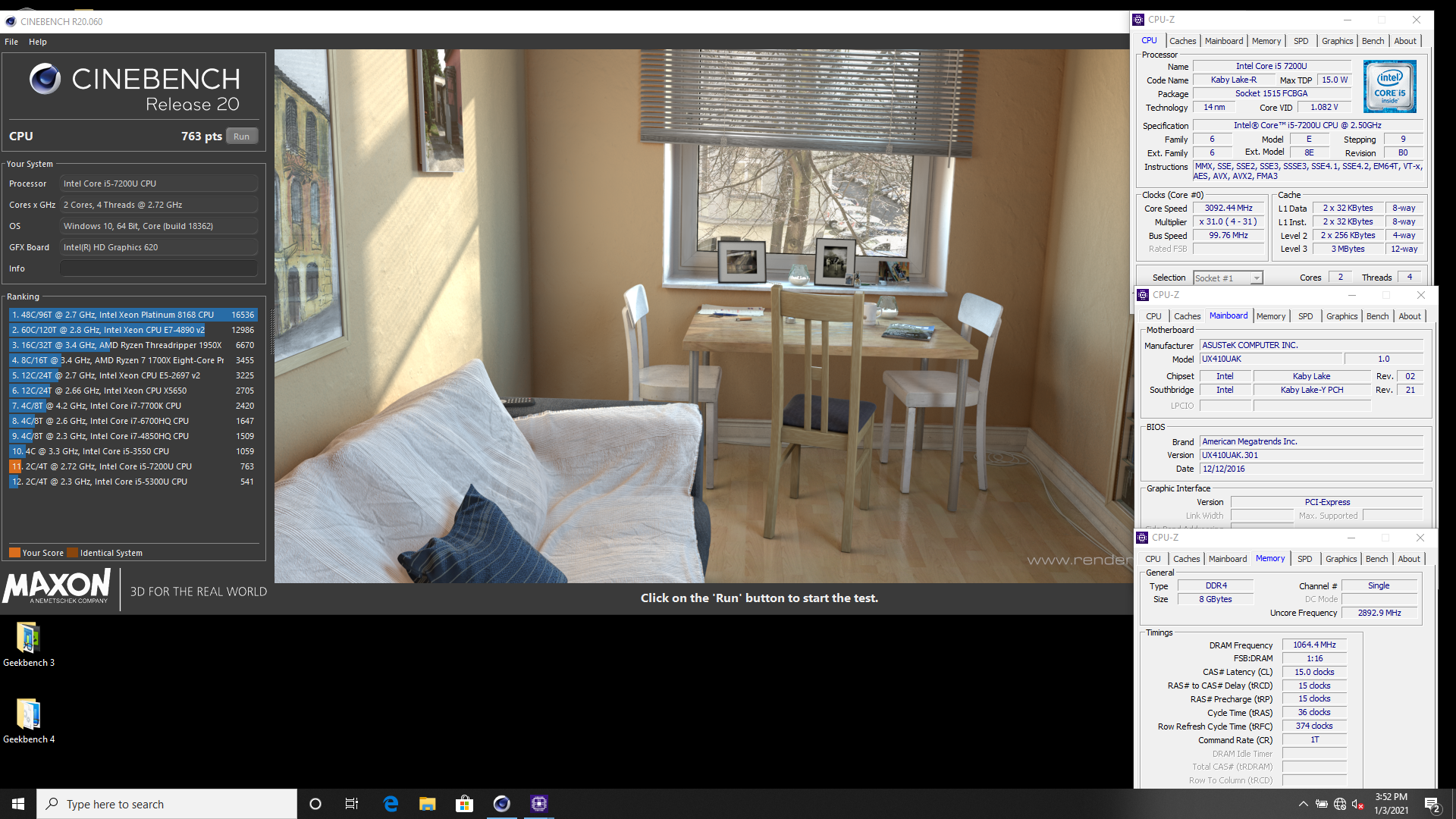Click the taskbar search box
The image size is (1456, 819).
point(167,804)
